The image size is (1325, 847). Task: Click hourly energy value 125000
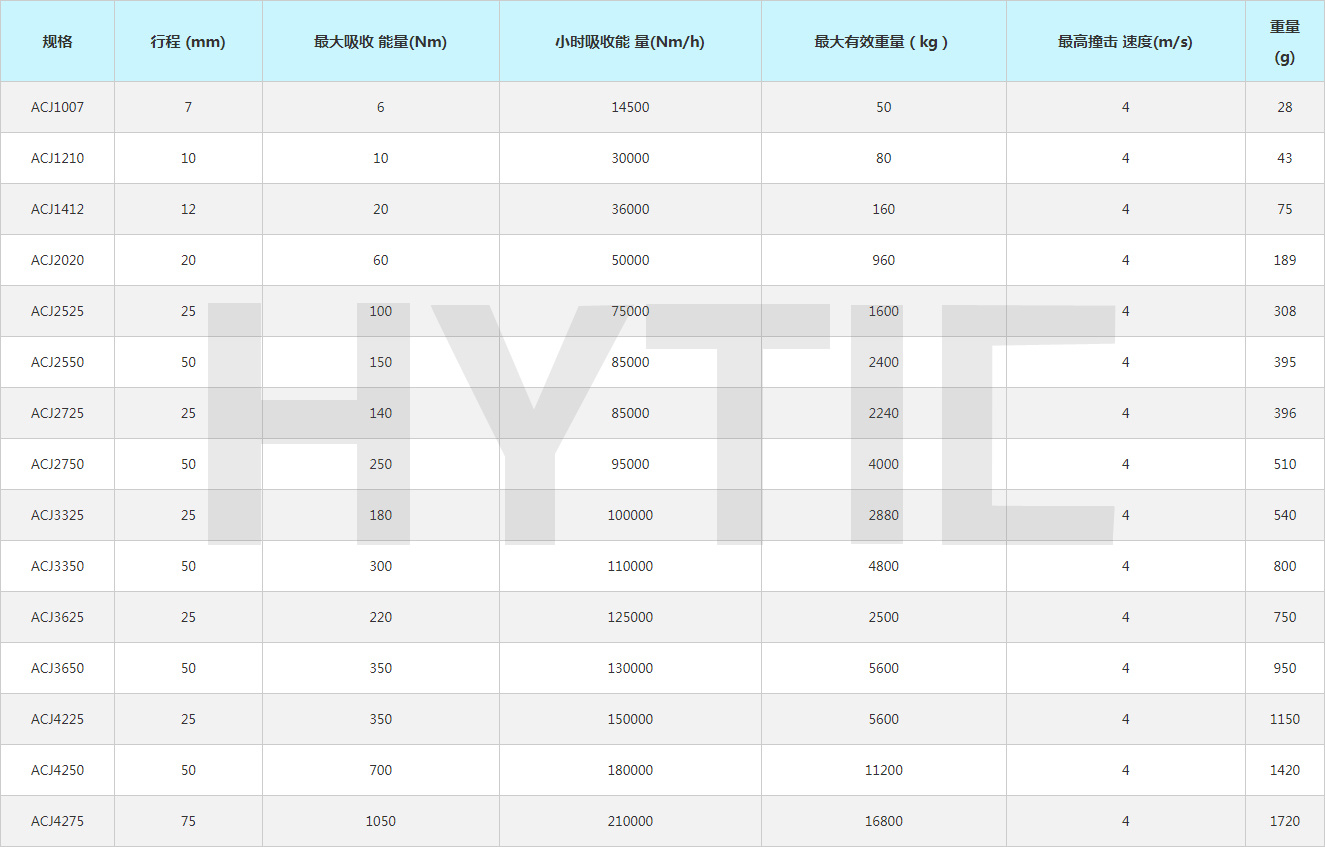[630, 617]
